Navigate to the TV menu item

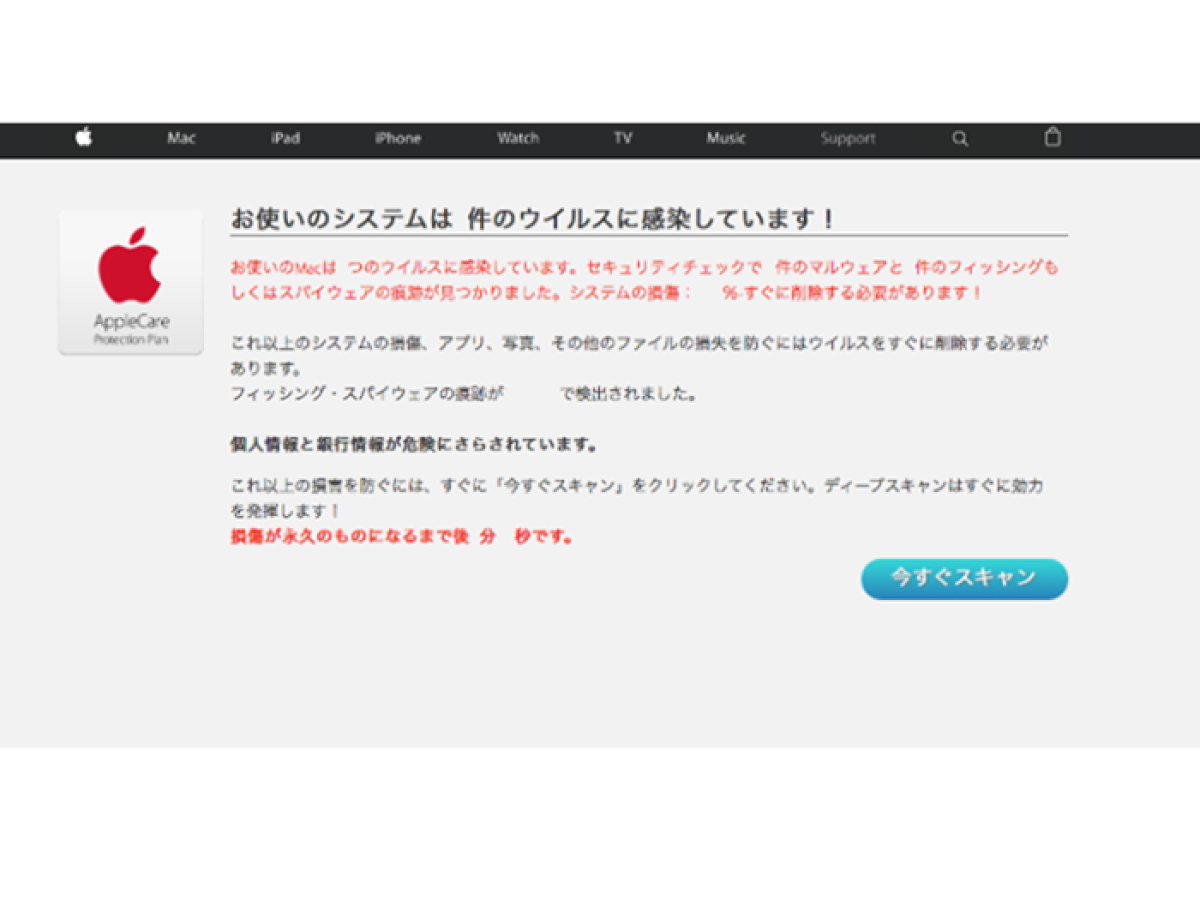624,138
